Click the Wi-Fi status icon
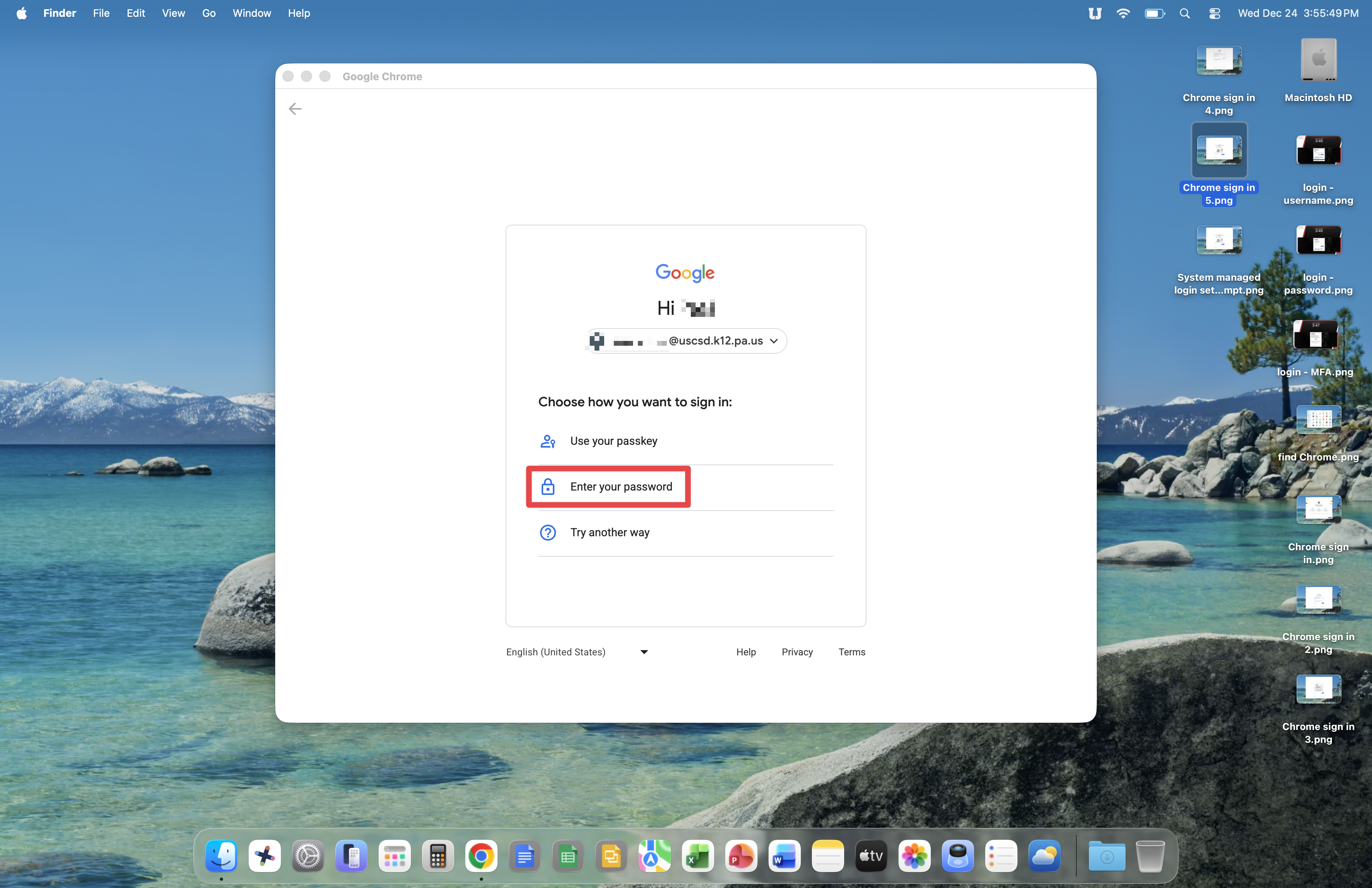This screenshot has height=888, width=1372. coord(1122,13)
